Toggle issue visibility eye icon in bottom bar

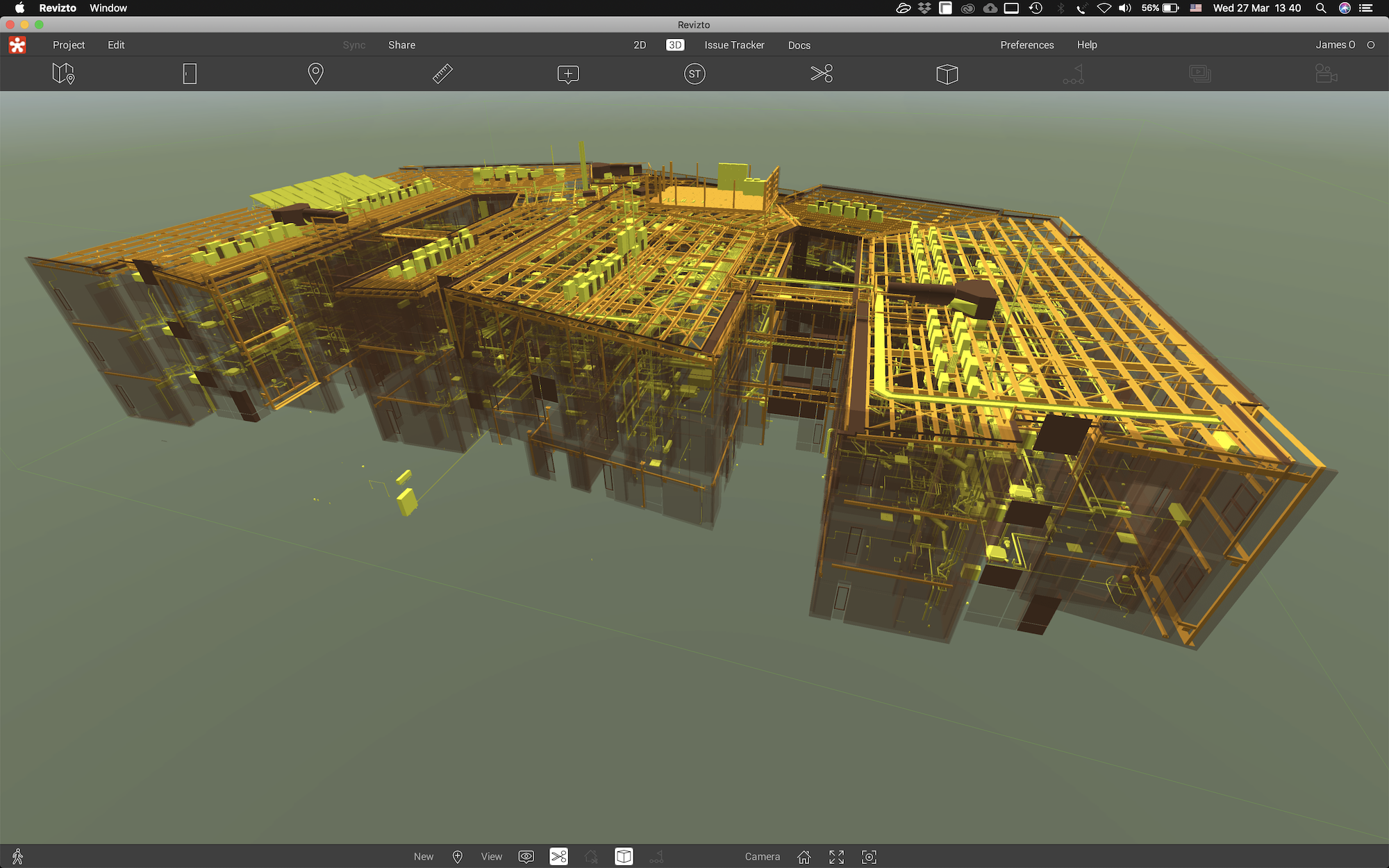point(526,856)
